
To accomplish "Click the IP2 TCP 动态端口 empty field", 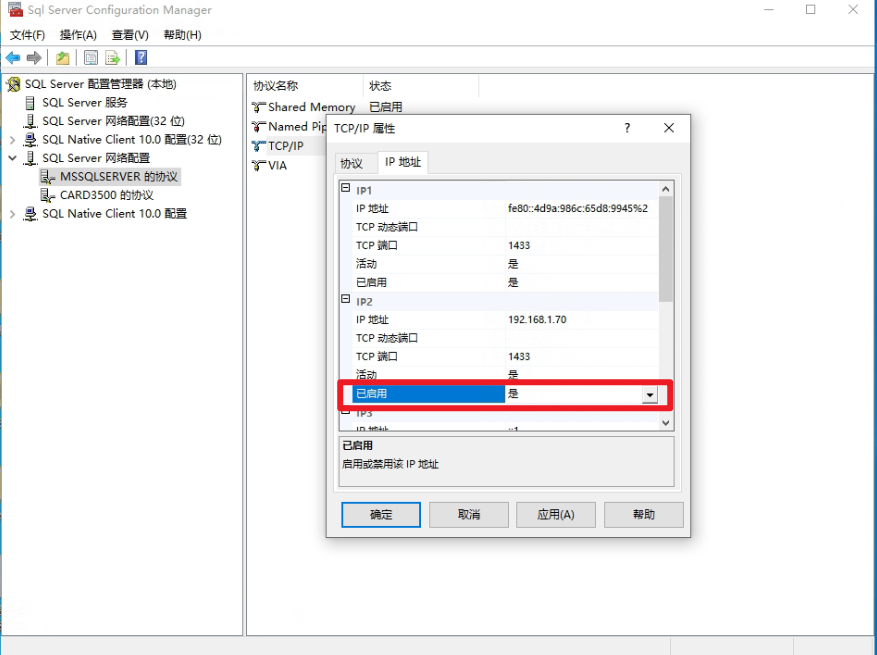I will pyautogui.click(x=582, y=338).
